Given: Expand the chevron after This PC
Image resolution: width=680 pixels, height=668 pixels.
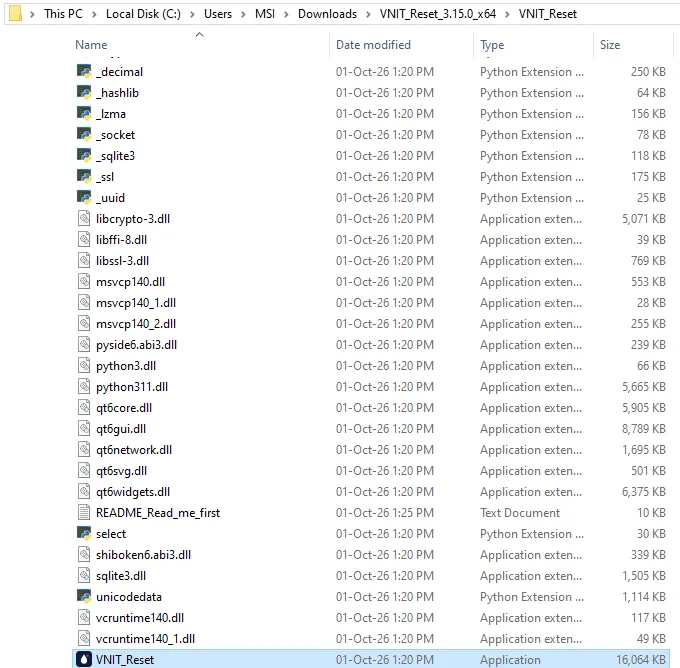Looking at the screenshot, I should (94, 14).
